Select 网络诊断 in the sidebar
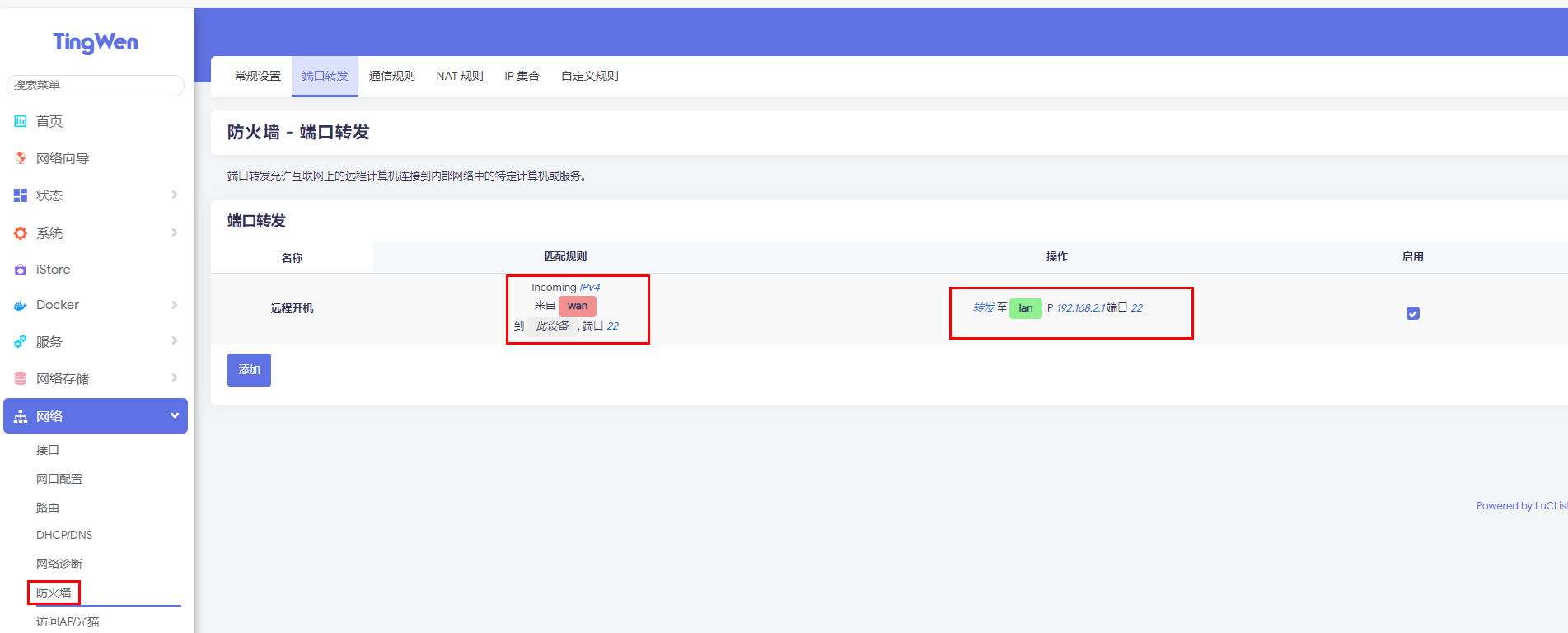Viewport: 1568px width, 633px height. (x=59, y=564)
